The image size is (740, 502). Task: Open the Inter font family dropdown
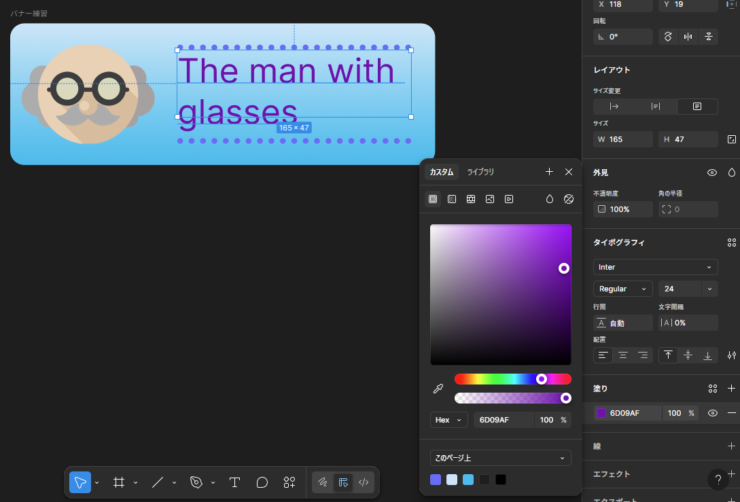click(x=655, y=267)
